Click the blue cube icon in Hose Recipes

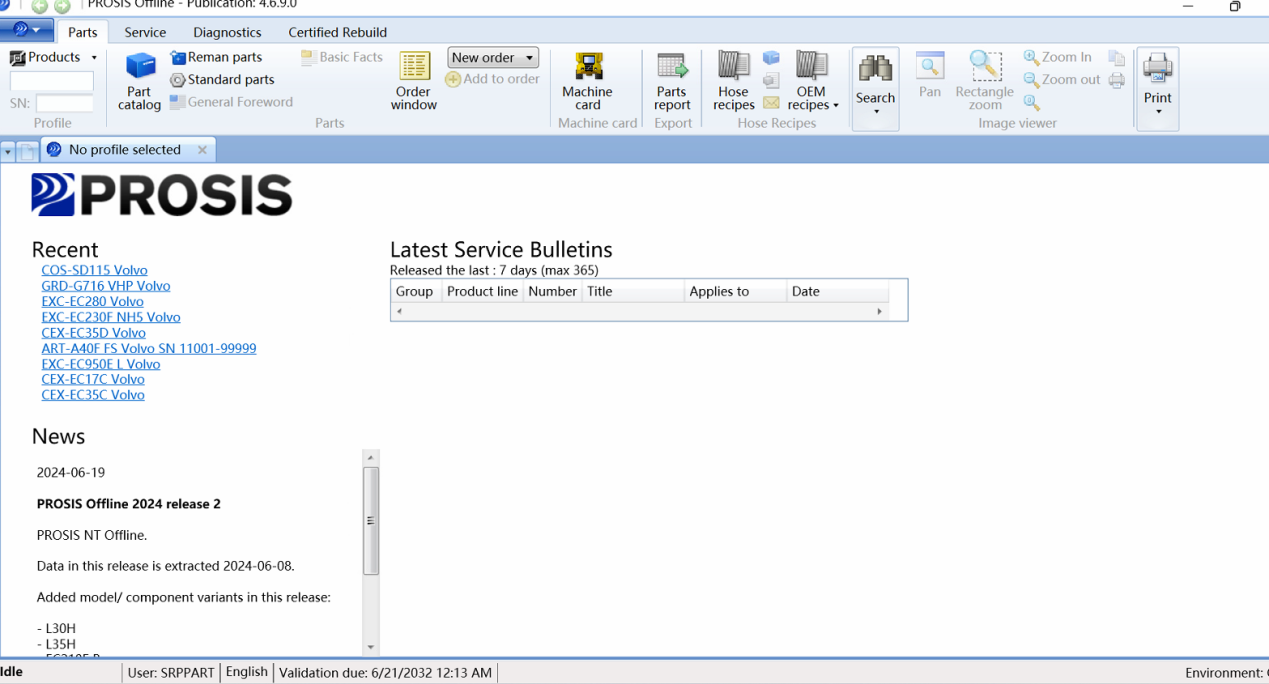[771, 58]
